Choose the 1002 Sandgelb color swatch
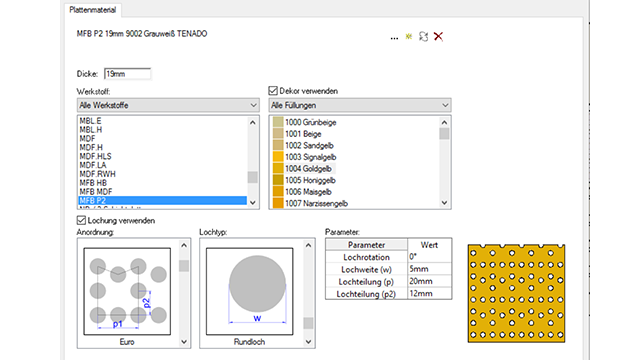 (x=278, y=145)
